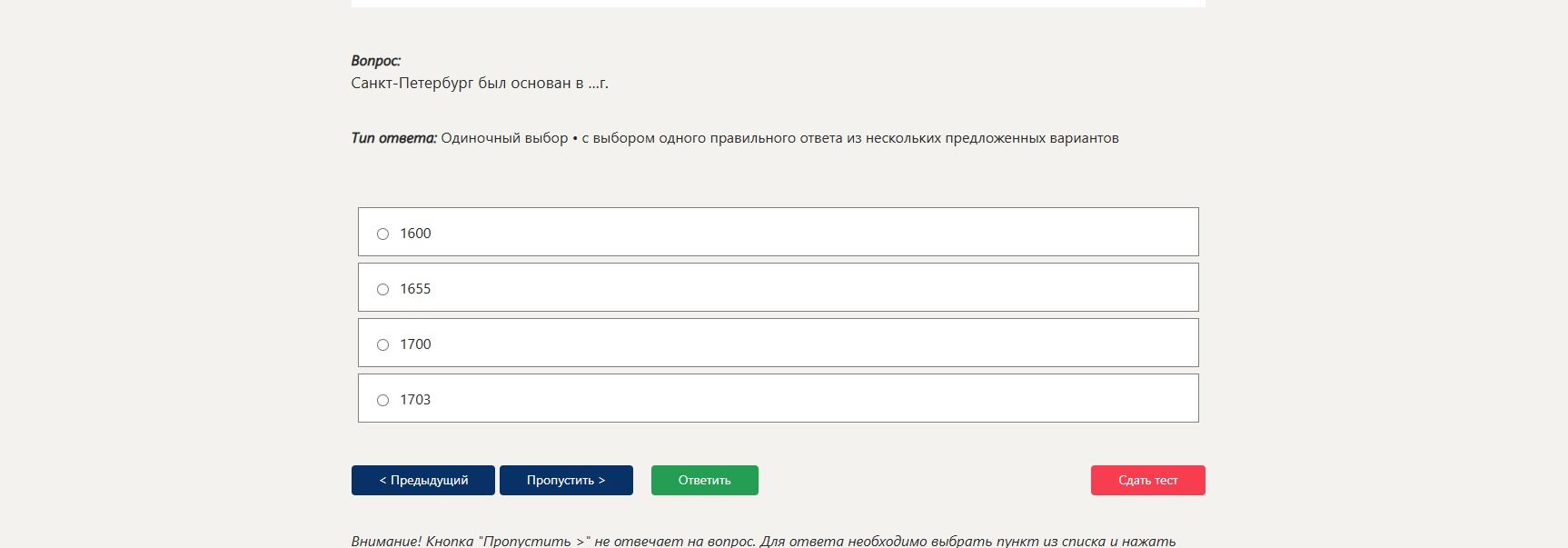Screen dimensions: 1568x548
Task: Click the Внимание! warning note text
Action: tap(763, 541)
